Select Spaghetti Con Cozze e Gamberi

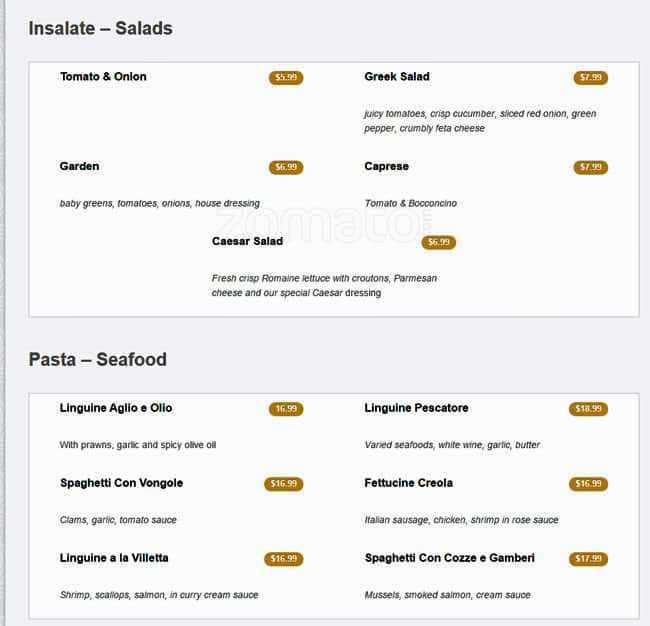[x=449, y=558]
